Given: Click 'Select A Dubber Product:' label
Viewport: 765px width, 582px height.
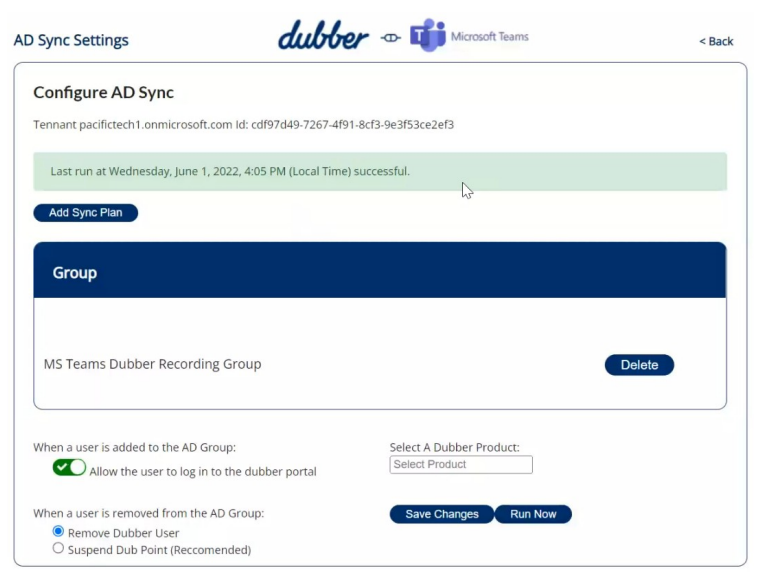Looking at the screenshot, I should (x=455, y=447).
